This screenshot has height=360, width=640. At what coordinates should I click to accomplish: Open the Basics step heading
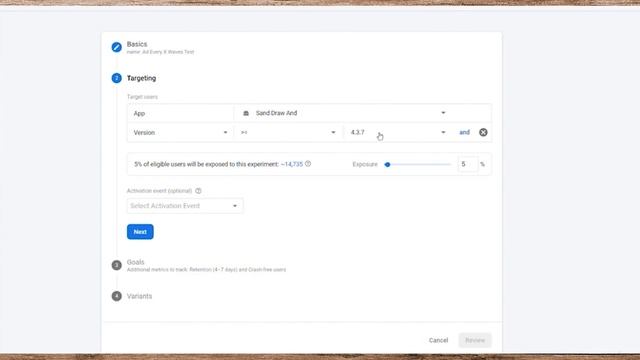pos(137,44)
